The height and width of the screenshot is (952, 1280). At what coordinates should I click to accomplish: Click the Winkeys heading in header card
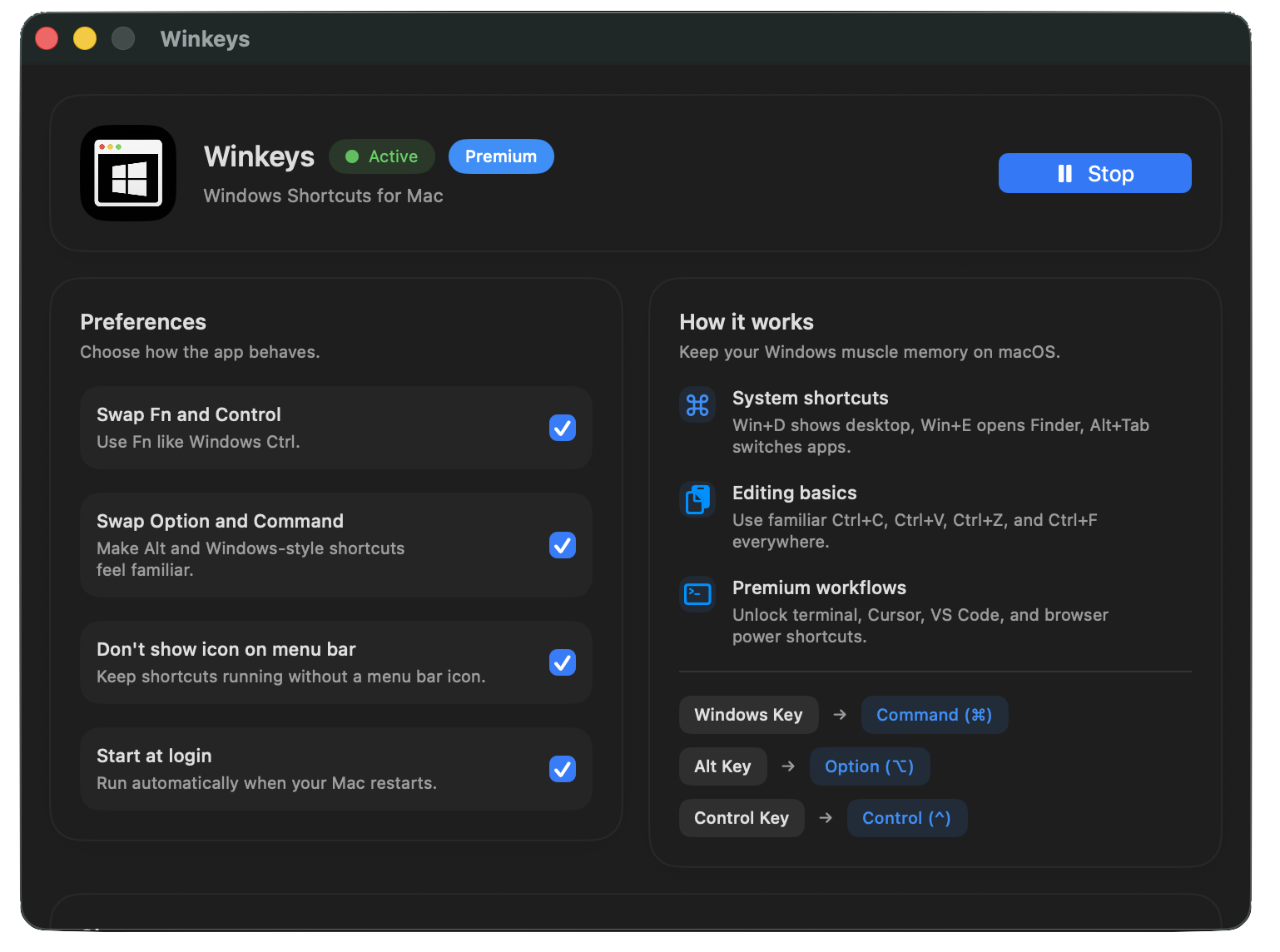click(259, 156)
